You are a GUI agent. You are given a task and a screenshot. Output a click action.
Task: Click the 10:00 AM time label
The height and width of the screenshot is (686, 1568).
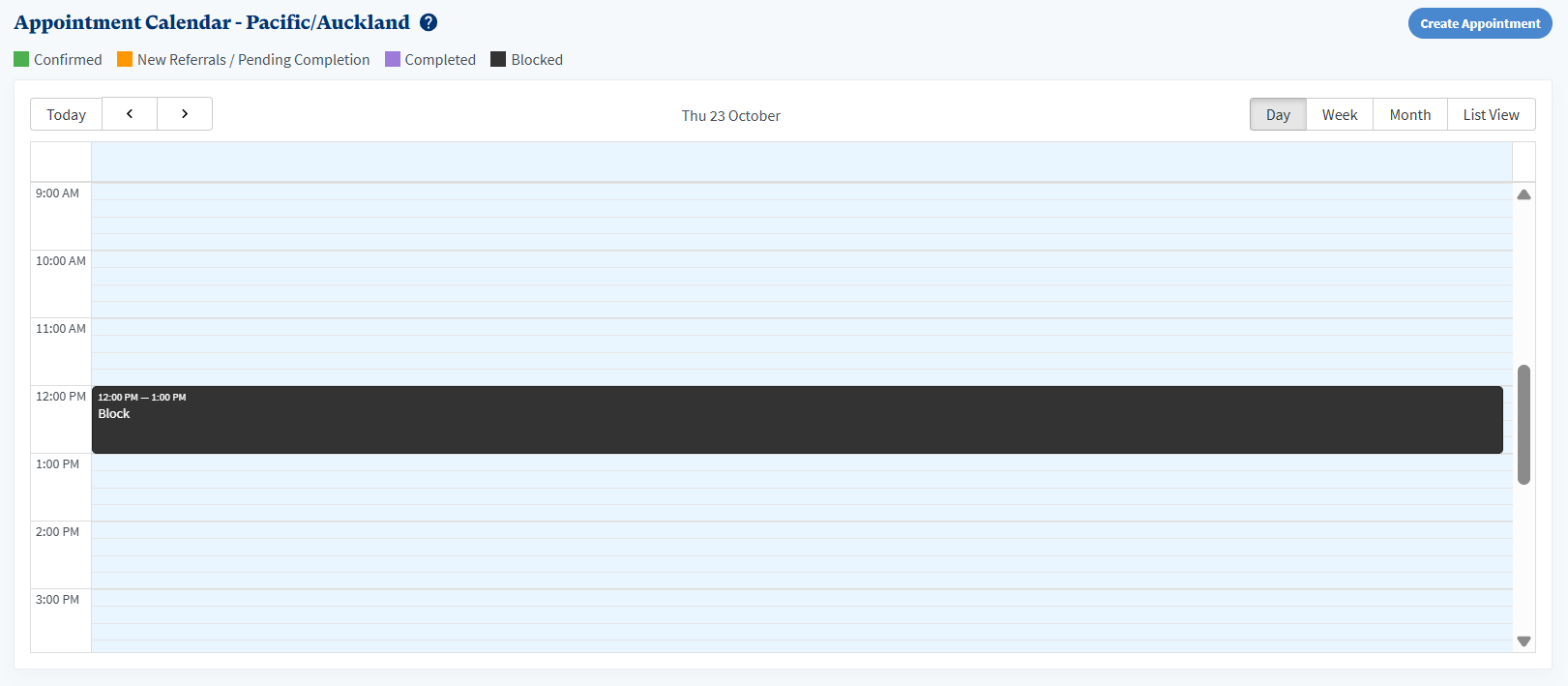click(x=61, y=260)
